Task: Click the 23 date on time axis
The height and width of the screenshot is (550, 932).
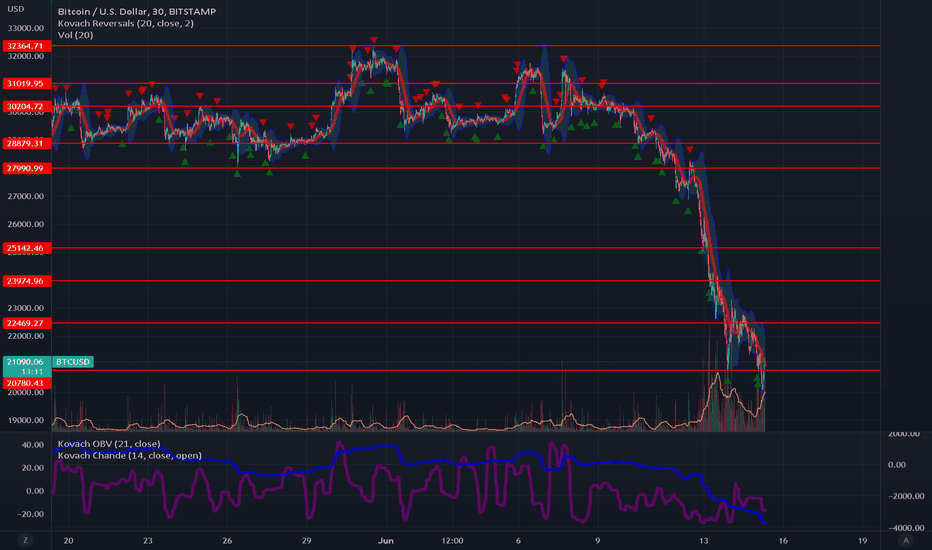Action: pyautogui.click(x=148, y=540)
